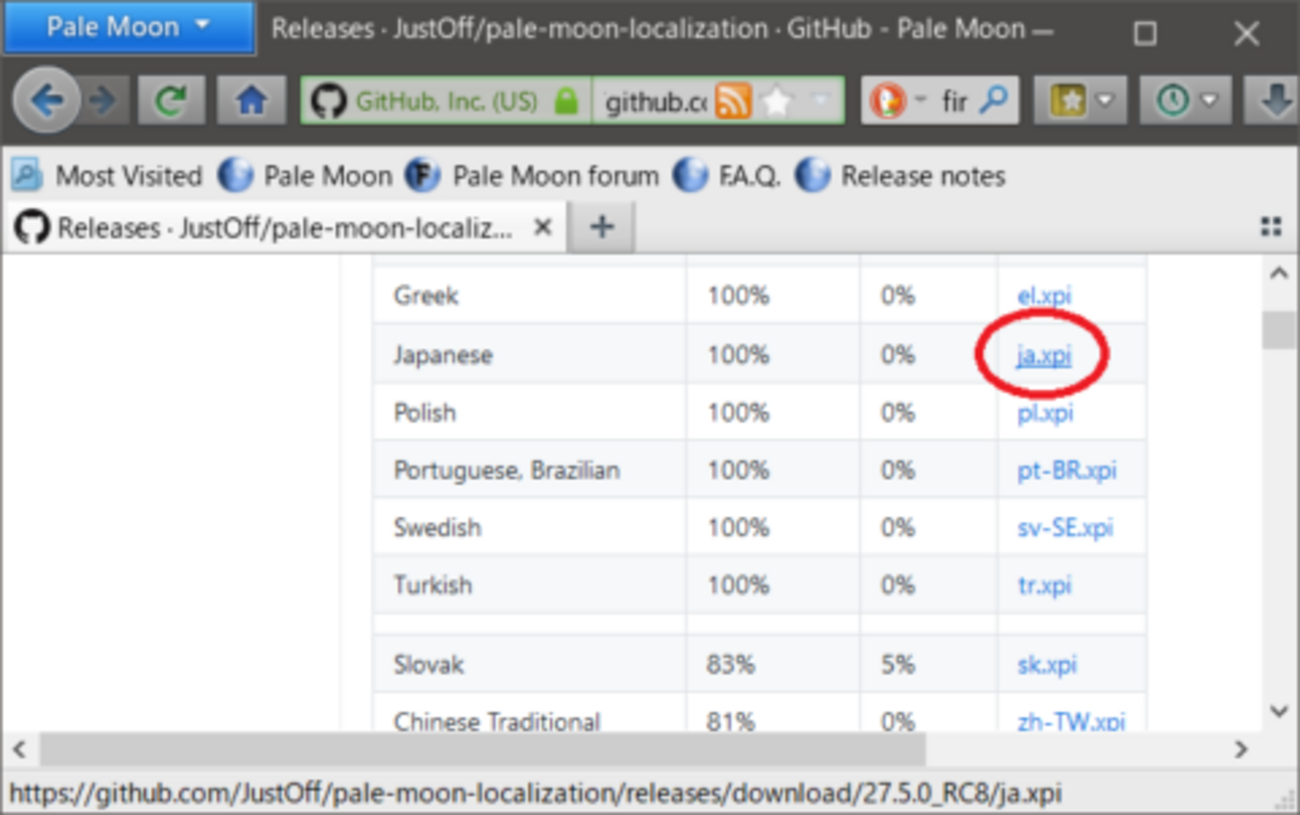Open the history clock menu button
1300x815 pixels.
[1186, 100]
